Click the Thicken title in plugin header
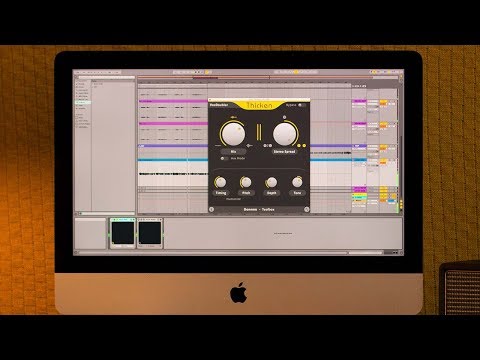This screenshot has width=480, height=360. (259, 105)
